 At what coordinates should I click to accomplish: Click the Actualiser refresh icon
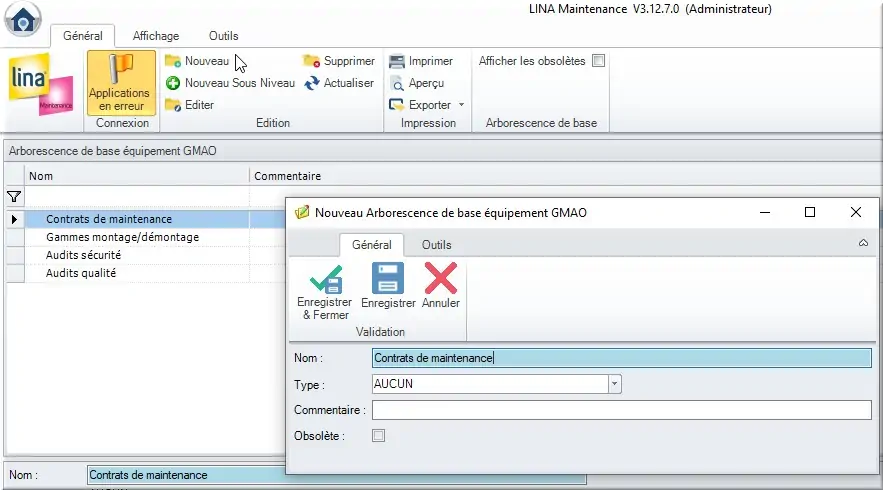(312, 83)
